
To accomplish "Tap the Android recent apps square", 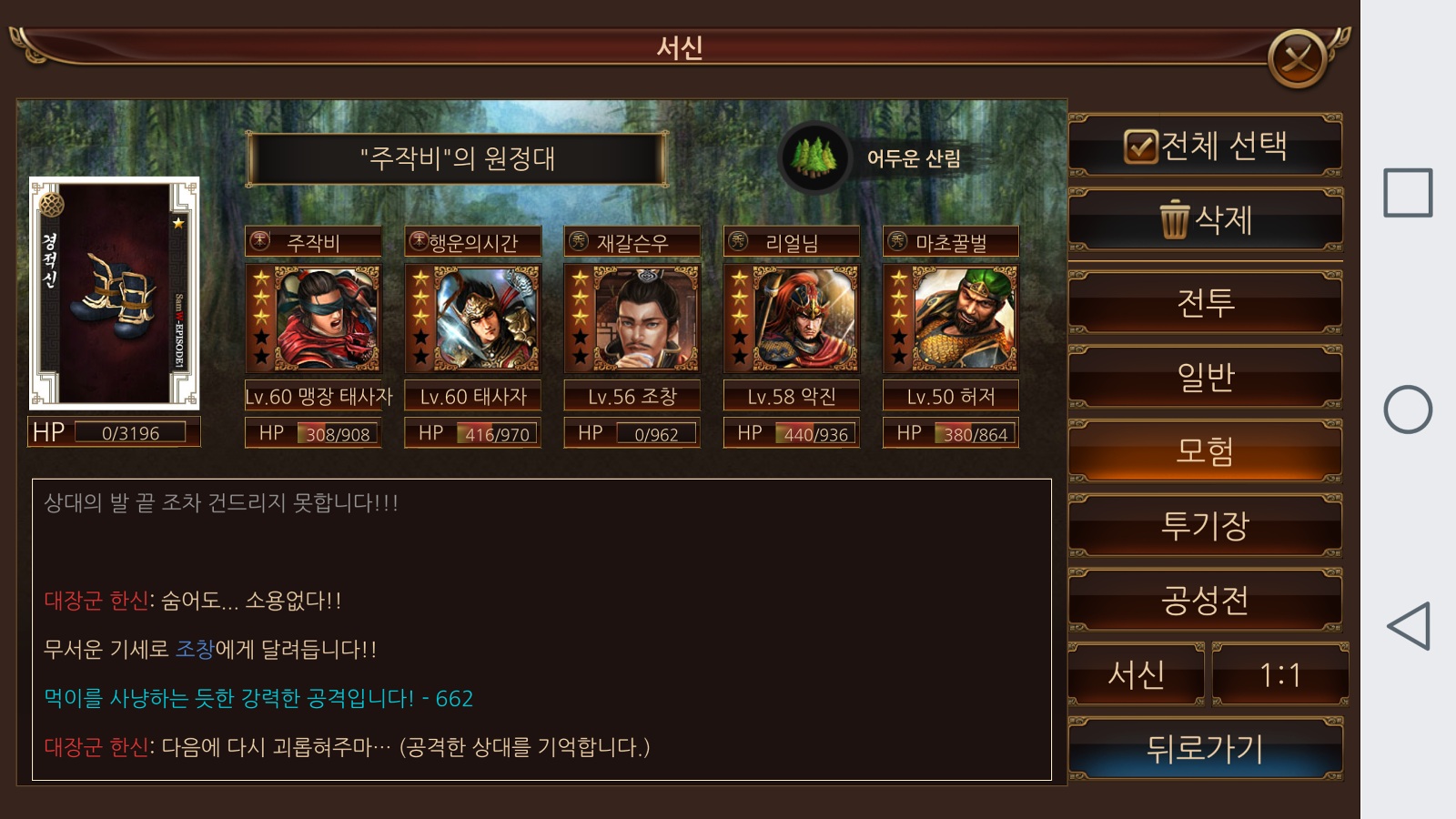I will tap(1408, 193).
